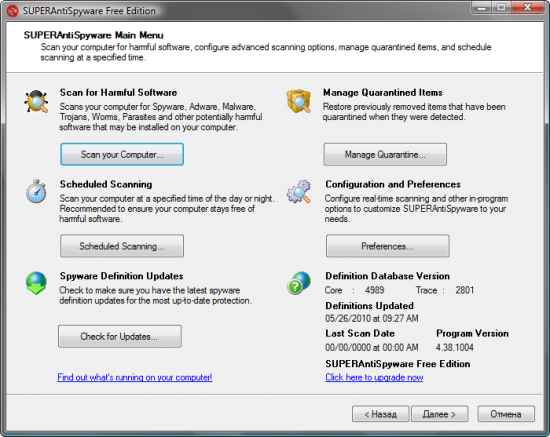Click the ladybug scan icon
The height and width of the screenshot is (437, 550).
pos(36,102)
